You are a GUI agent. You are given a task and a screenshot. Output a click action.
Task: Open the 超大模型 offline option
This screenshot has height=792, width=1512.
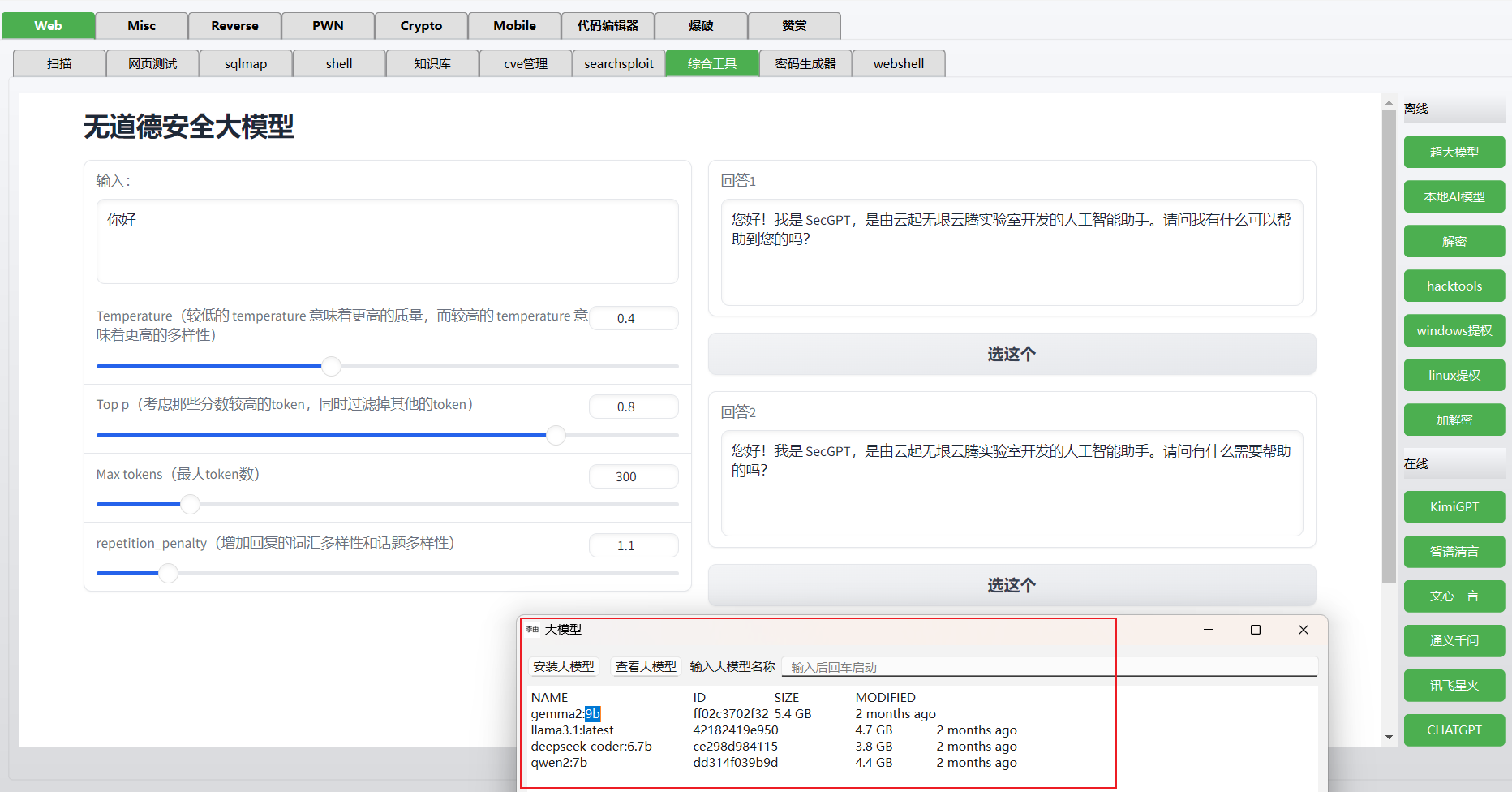pos(1454,152)
